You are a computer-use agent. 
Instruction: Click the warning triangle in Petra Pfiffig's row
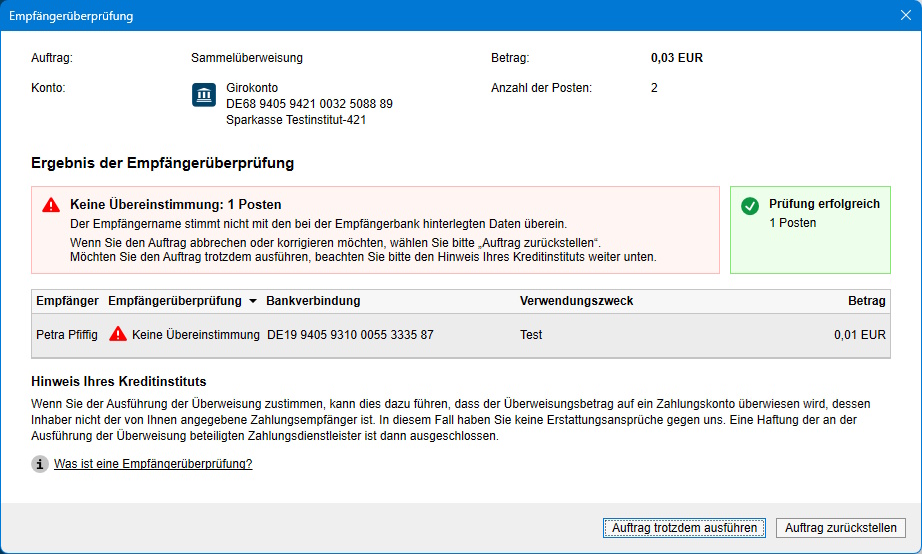point(118,334)
